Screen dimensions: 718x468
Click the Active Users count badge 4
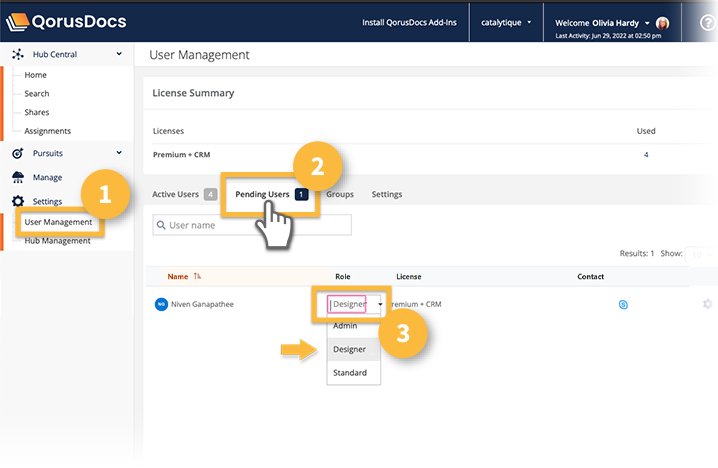tap(210, 194)
